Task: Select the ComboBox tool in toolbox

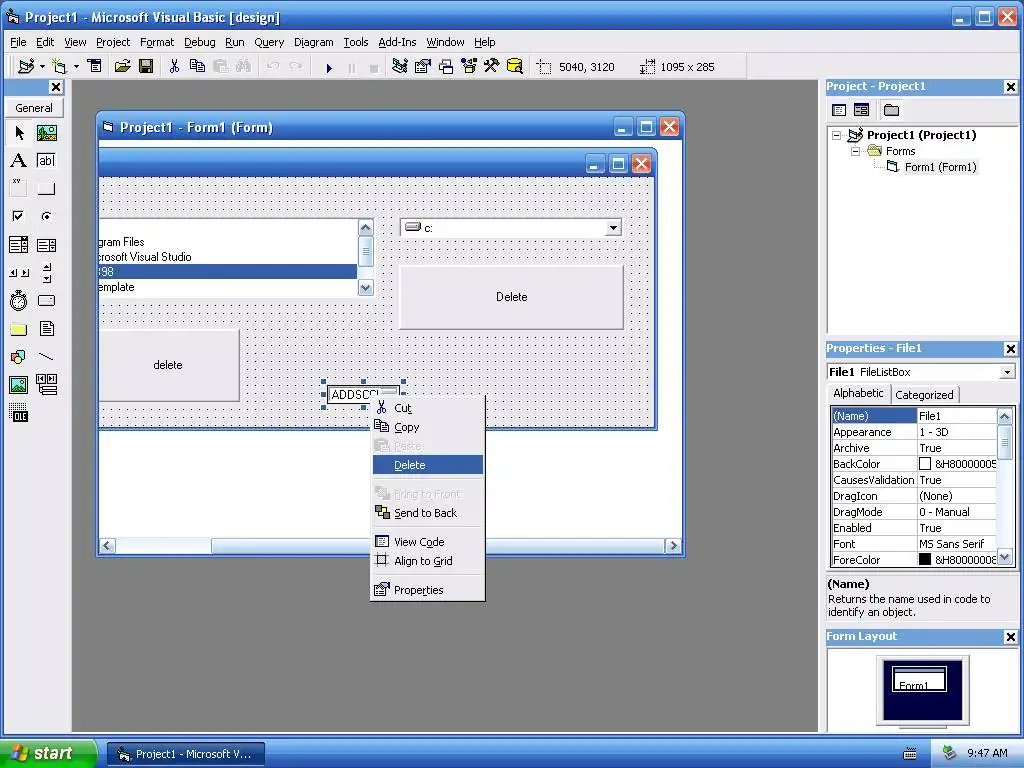Action: pyautogui.click(x=19, y=245)
